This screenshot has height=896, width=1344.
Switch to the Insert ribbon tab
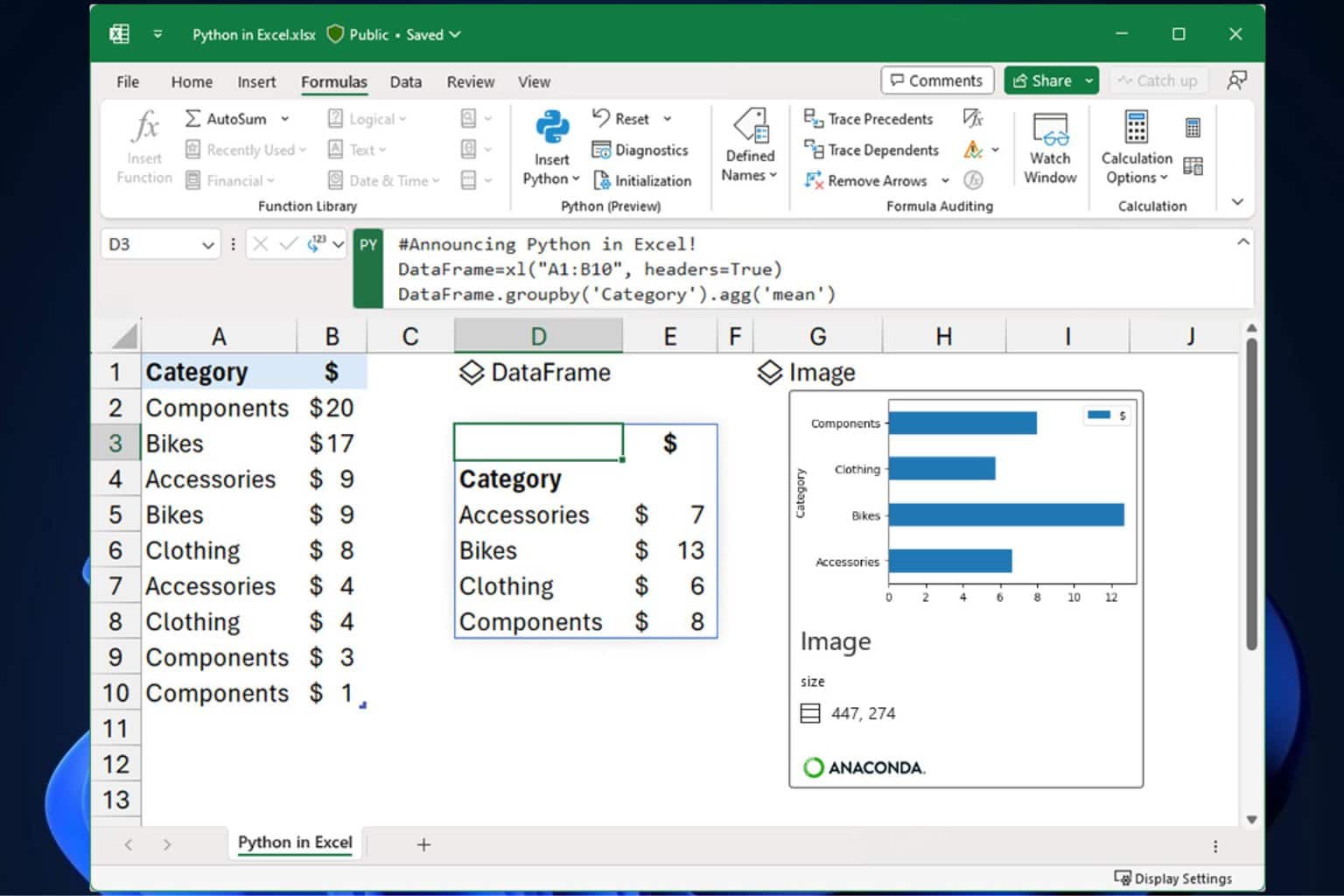click(256, 82)
